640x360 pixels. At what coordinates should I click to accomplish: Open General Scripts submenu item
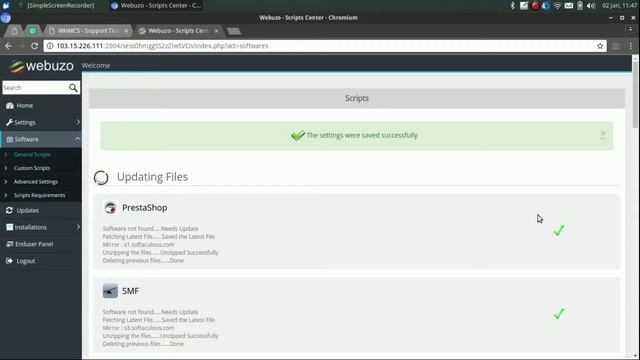pos(32,154)
